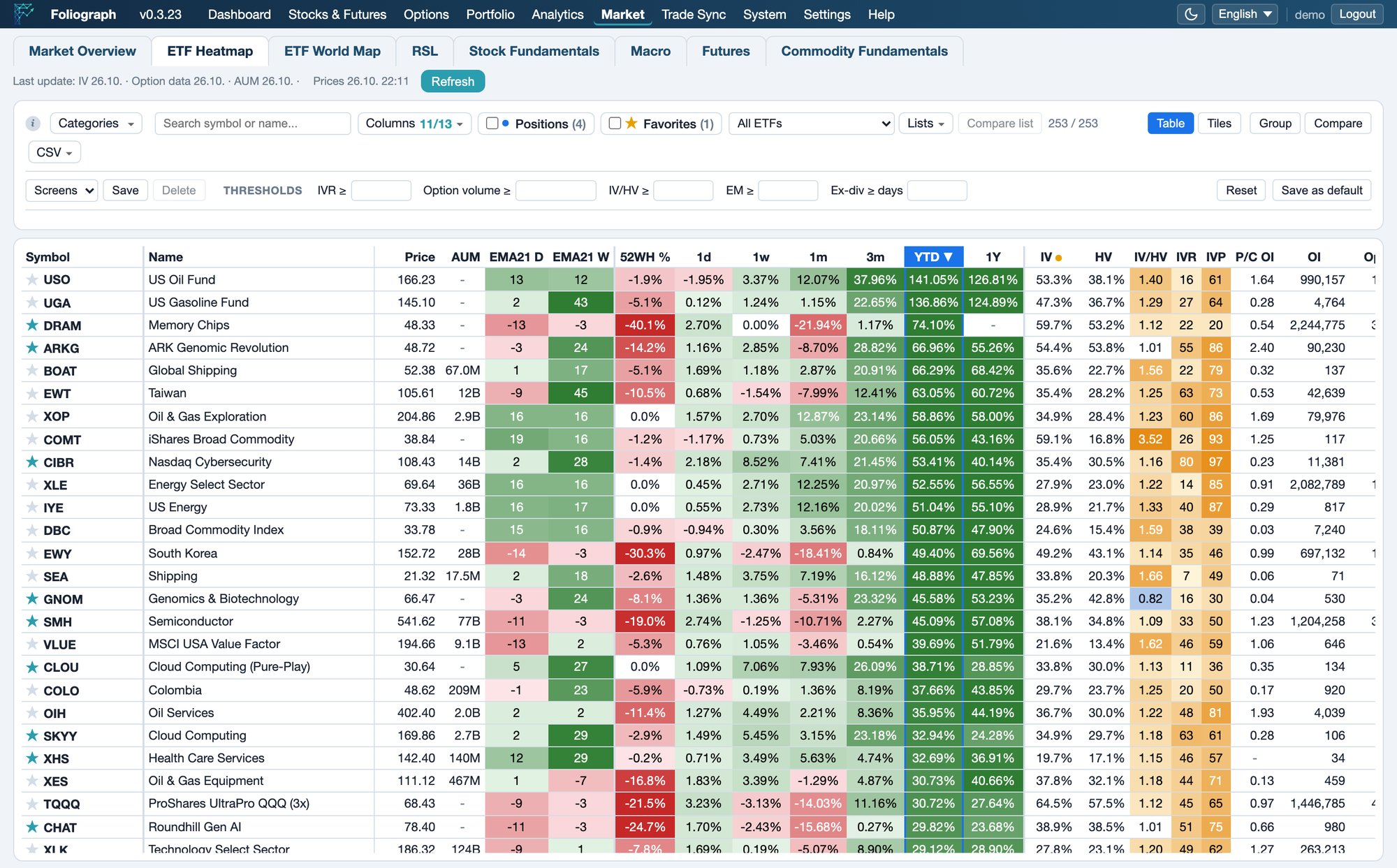1397x868 pixels.
Task: Expand the Lists dropdown
Action: pyautogui.click(x=926, y=124)
